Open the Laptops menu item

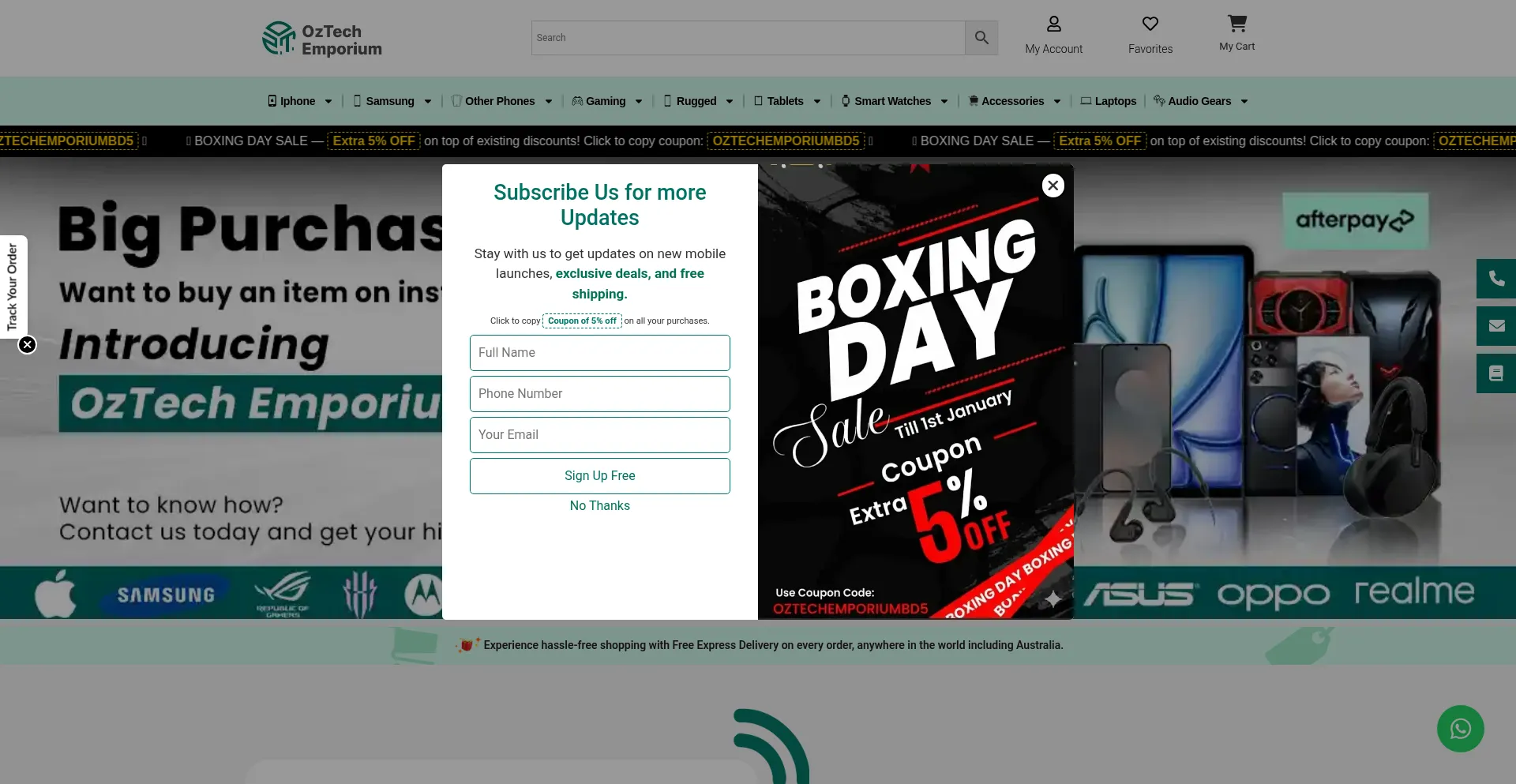coord(1109,101)
